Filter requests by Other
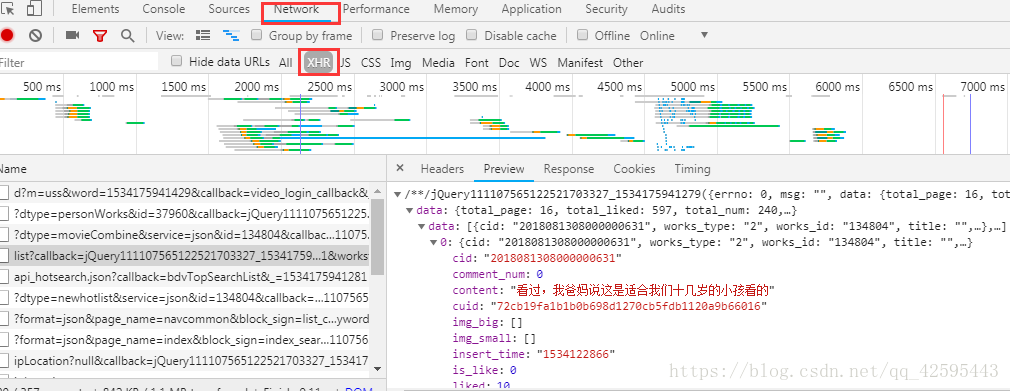 [x=628, y=62]
